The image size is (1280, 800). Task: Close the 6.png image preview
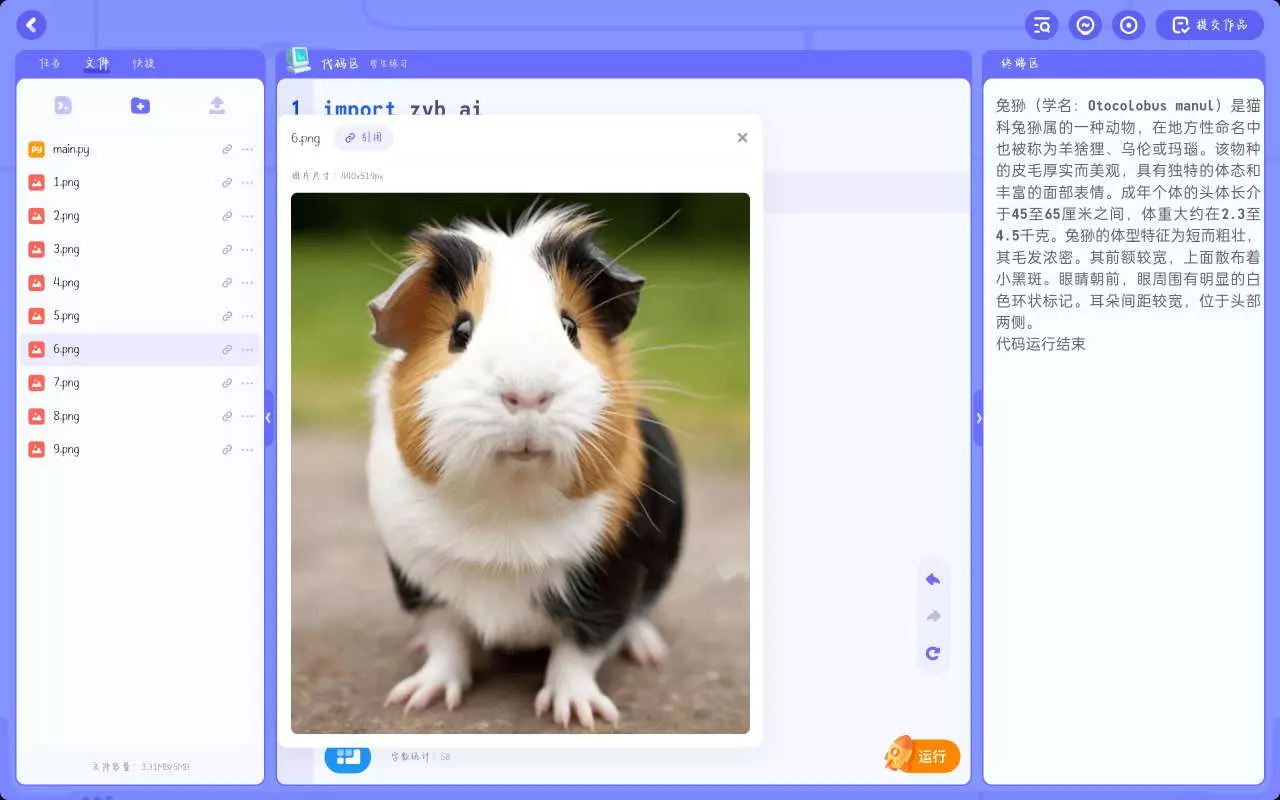(x=742, y=138)
